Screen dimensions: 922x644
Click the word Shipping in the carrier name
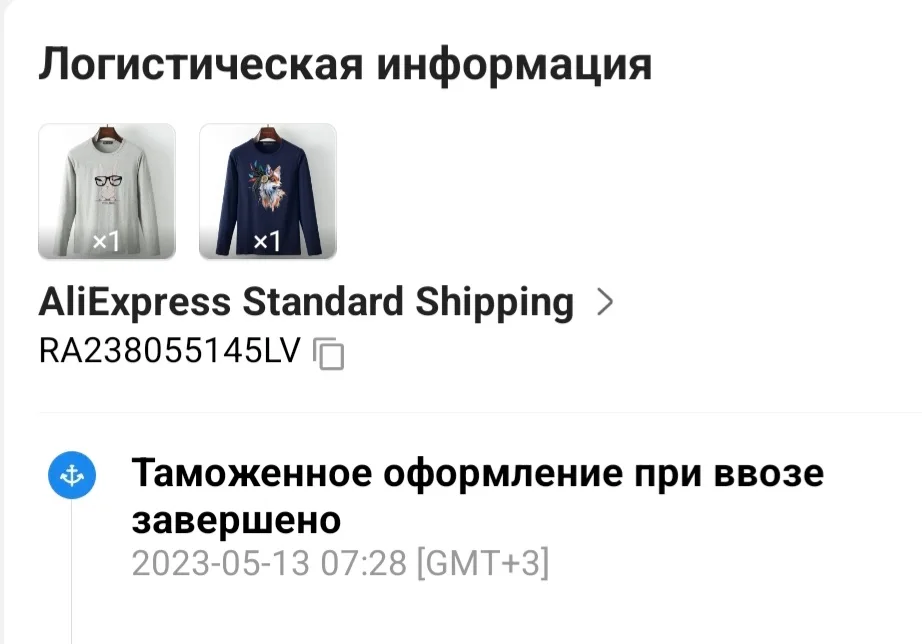click(495, 303)
